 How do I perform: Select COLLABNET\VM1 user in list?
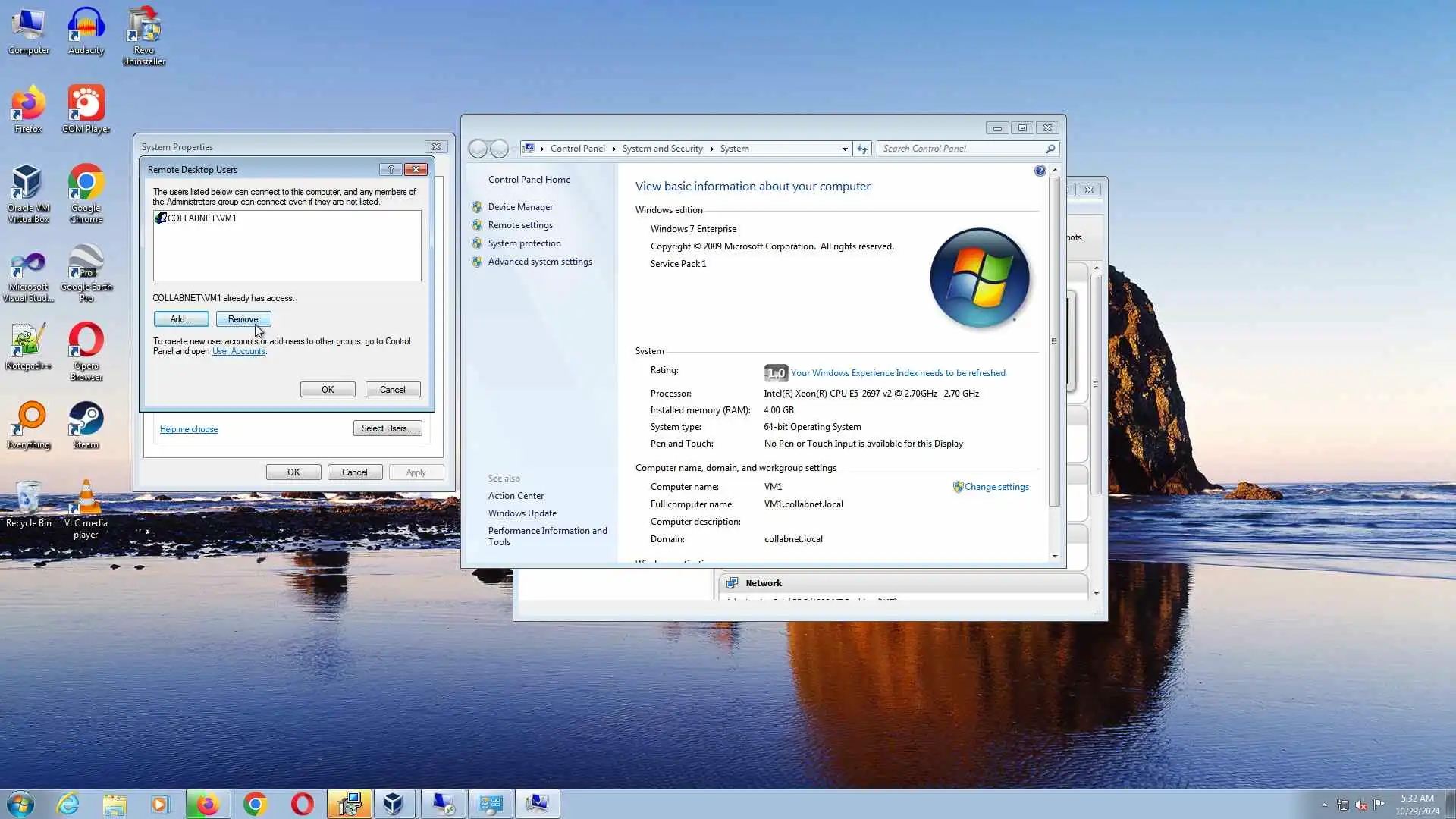coord(201,218)
